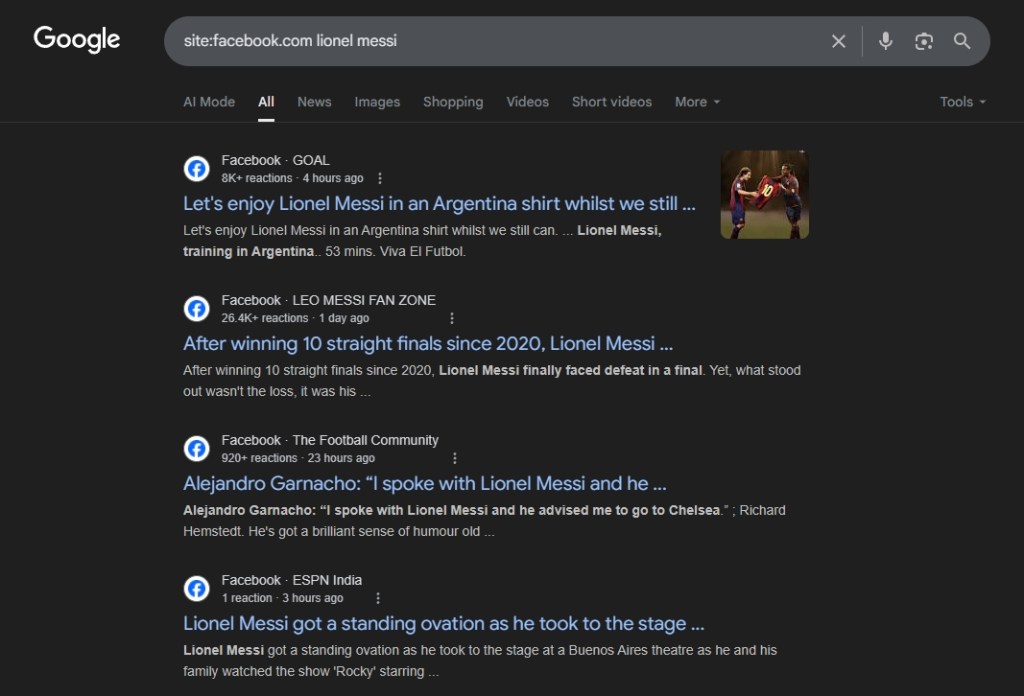Viewport: 1024px width, 696px height.
Task: Click "Facebook · The Football Community" source text
Action: point(330,440)
